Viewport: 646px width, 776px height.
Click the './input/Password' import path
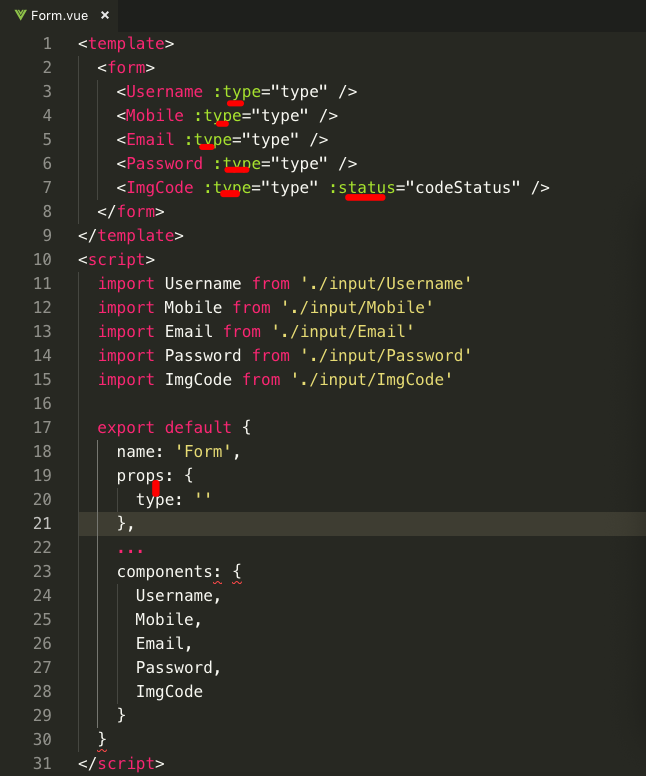click(386, 355)
